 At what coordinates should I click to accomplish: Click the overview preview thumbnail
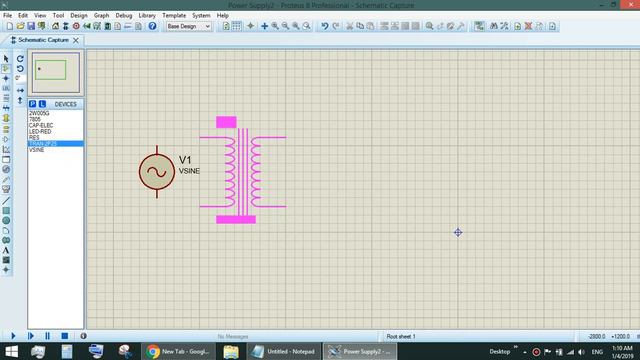point(56,72)
